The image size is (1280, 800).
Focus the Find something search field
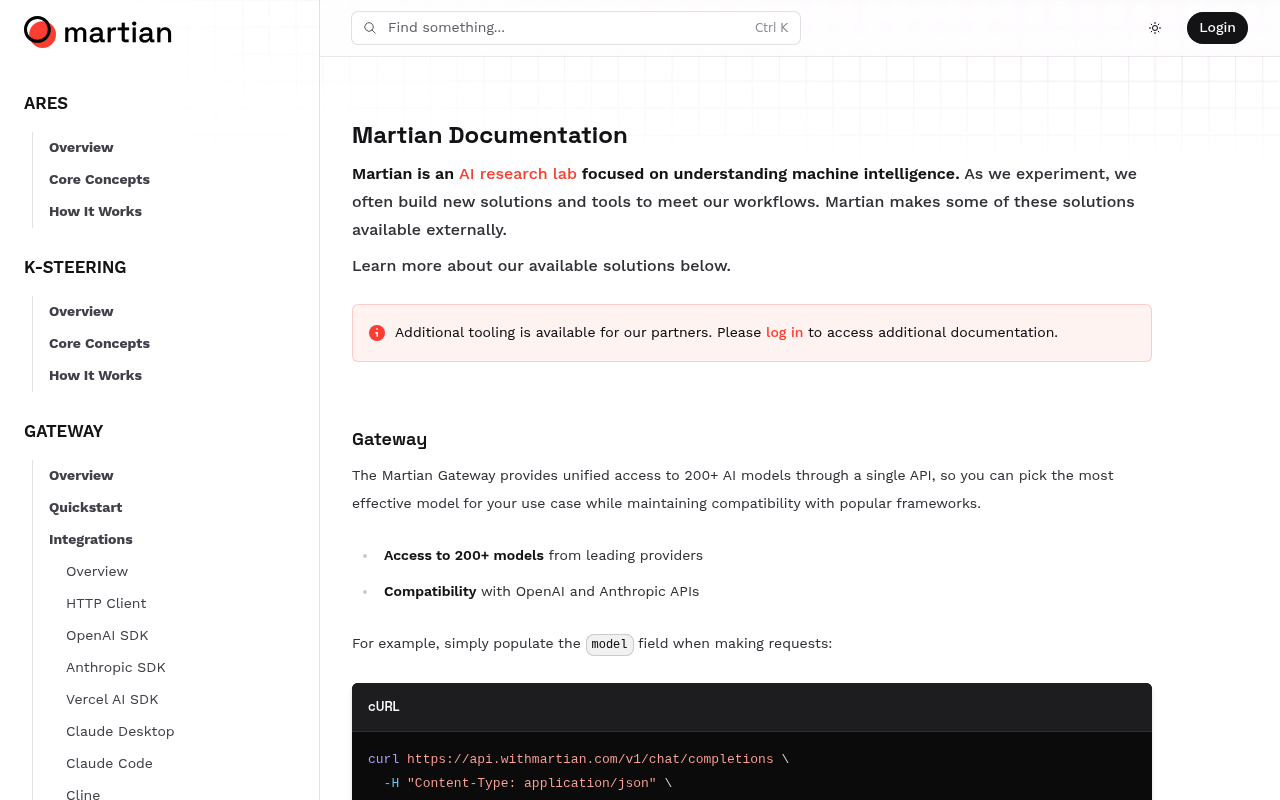(x=576, y=28)
